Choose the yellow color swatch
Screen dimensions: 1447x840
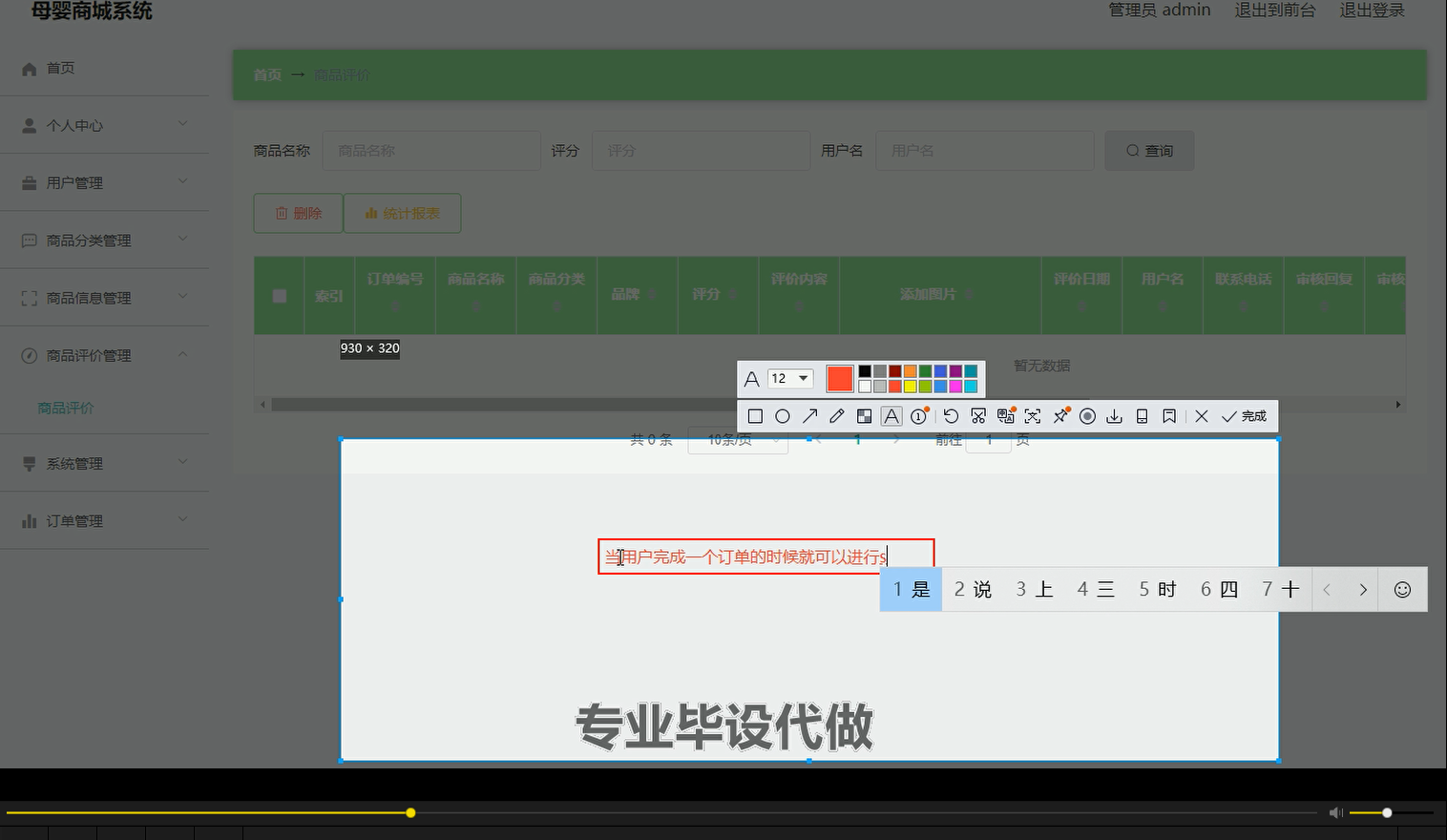(910, 386)
